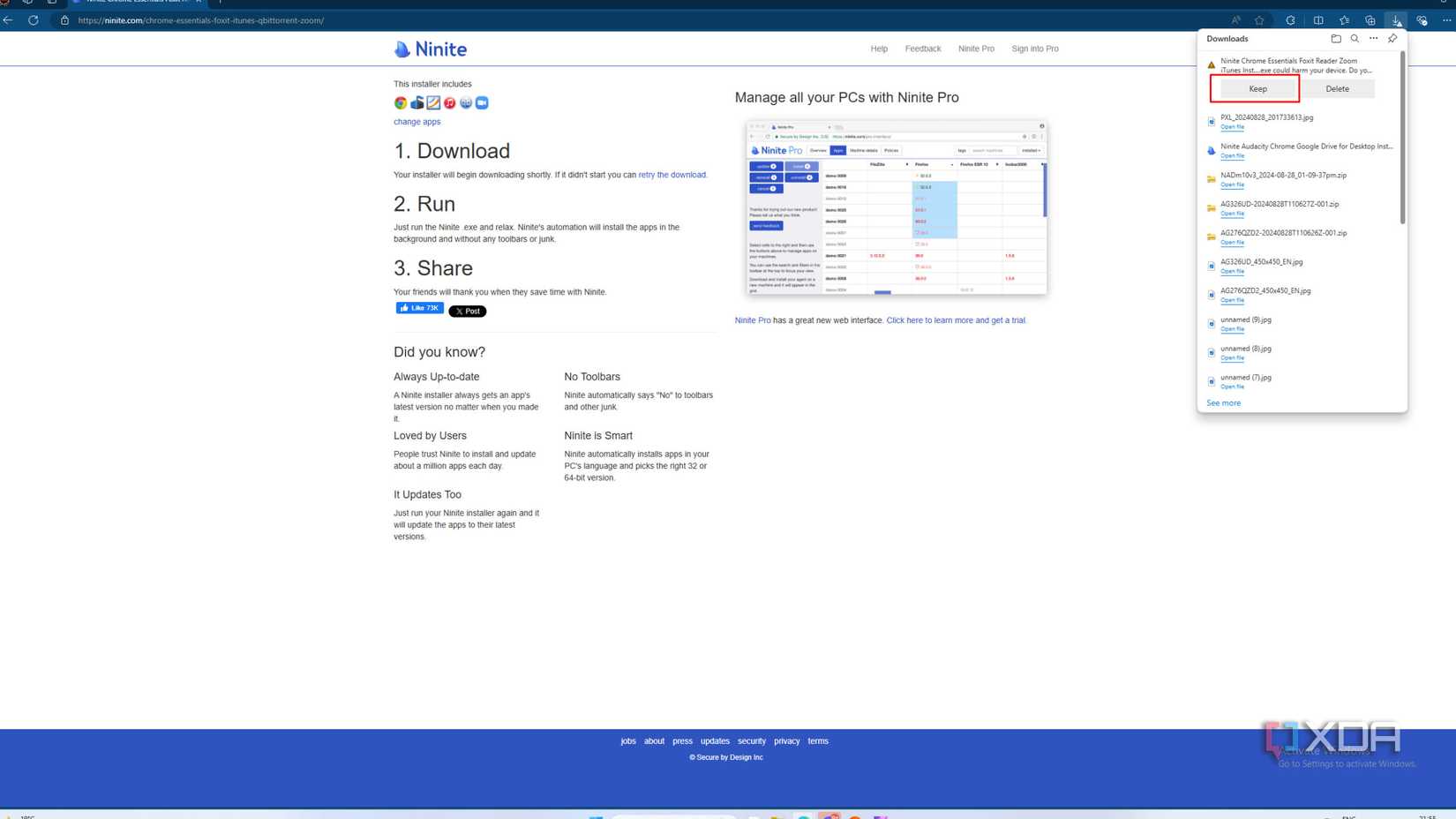Click the Zoom app icon in installer list
Viewport: 1456px width, 819px height.
point(482,102)
